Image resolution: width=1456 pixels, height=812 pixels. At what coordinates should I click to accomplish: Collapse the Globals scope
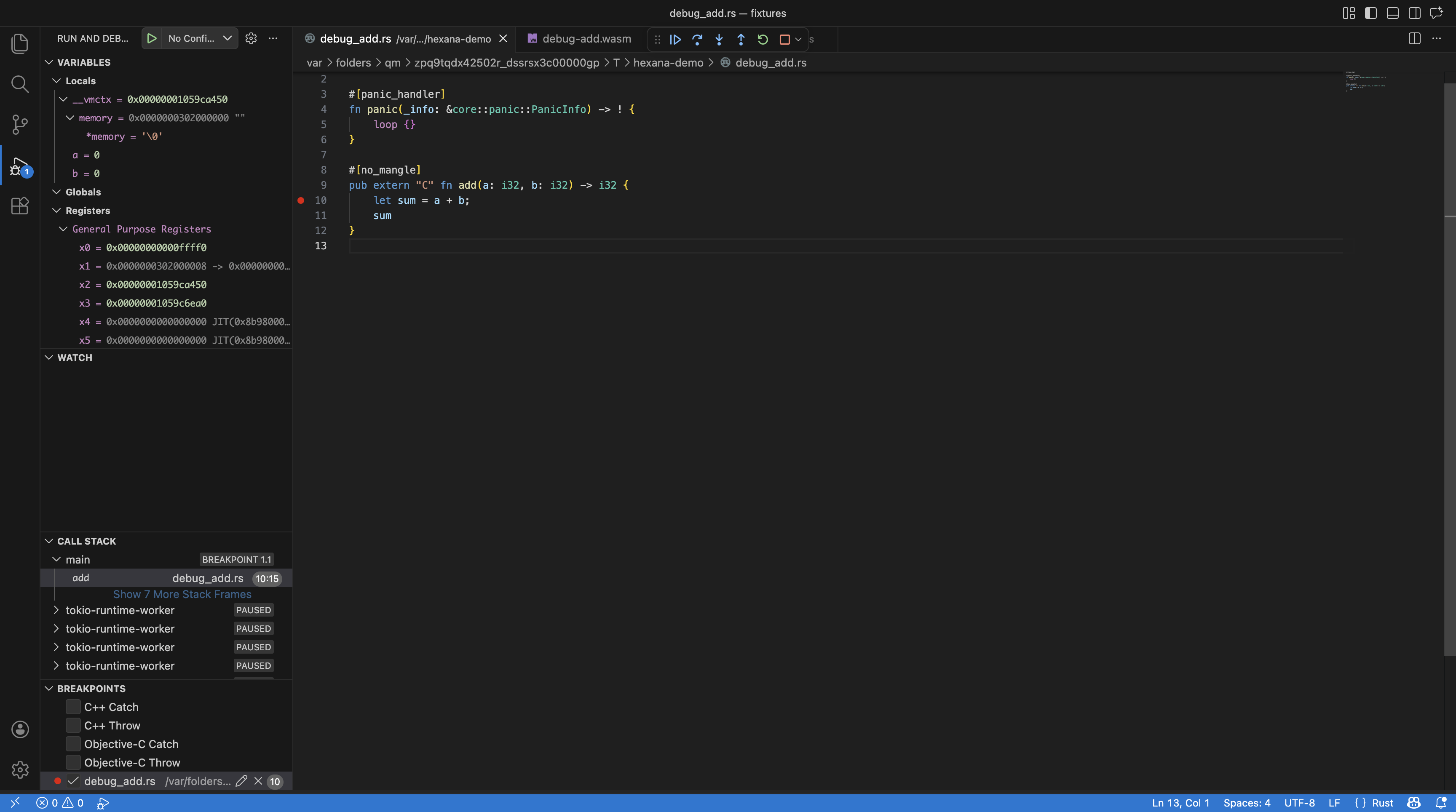pyautogui.click(x=56, y=192)
